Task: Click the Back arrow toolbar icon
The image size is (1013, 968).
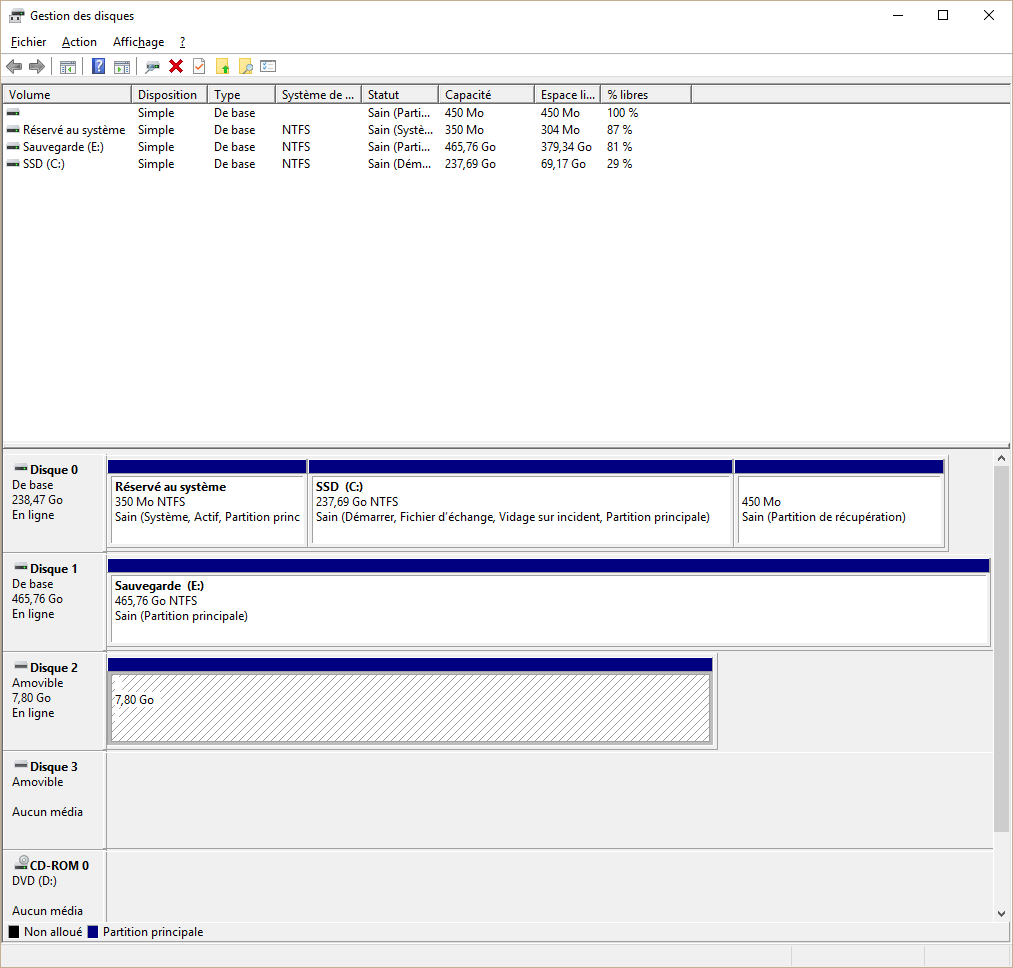Action: (x=14, y=67)
